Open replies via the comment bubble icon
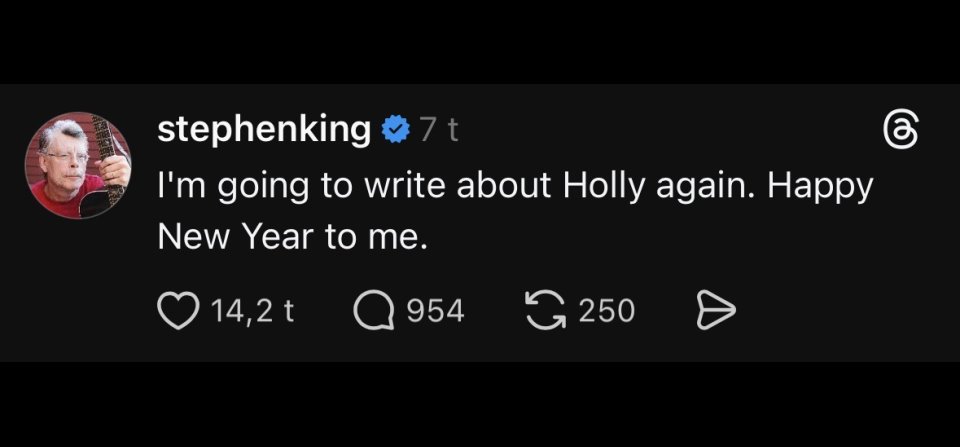960x447 pixels. click(x=375, y=311)
